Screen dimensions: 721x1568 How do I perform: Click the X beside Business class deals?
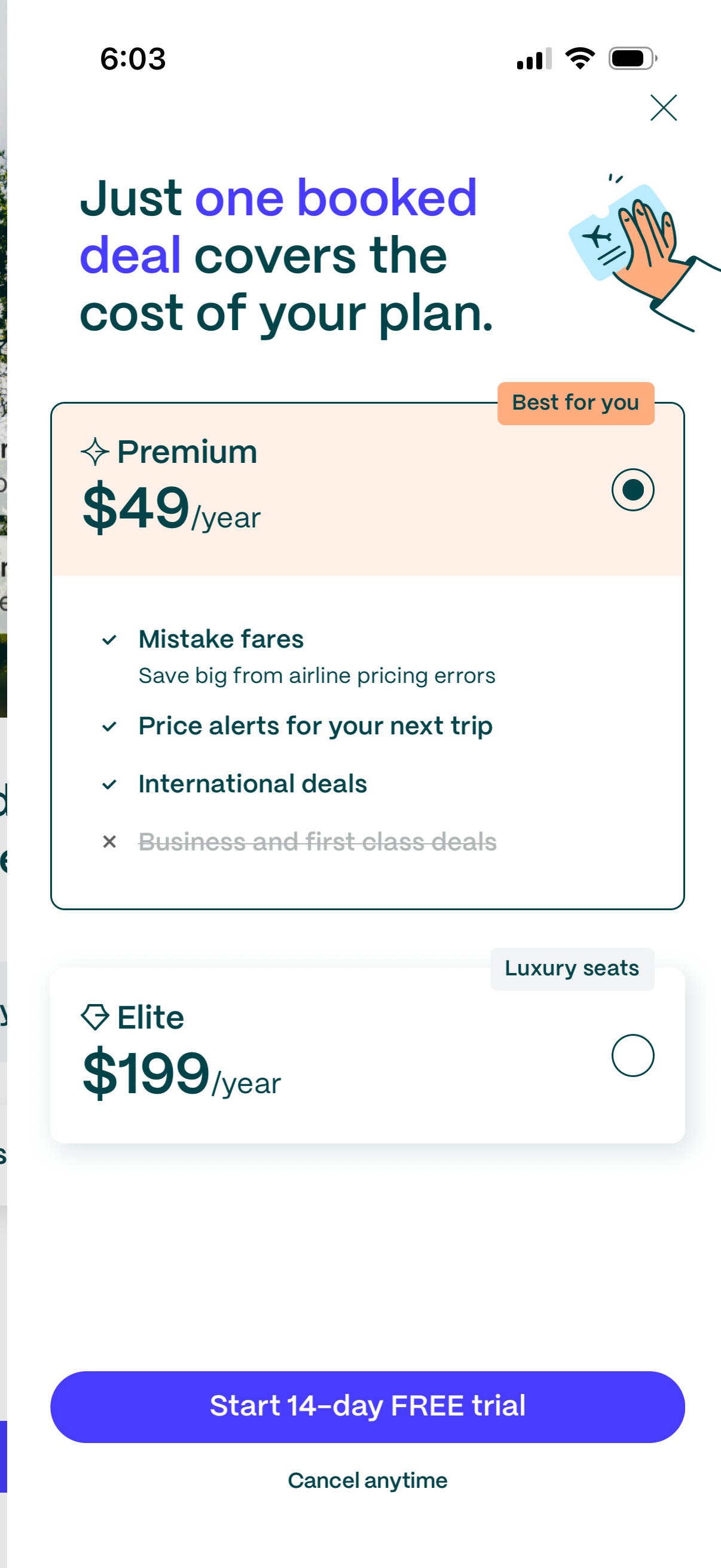point(109,842)
